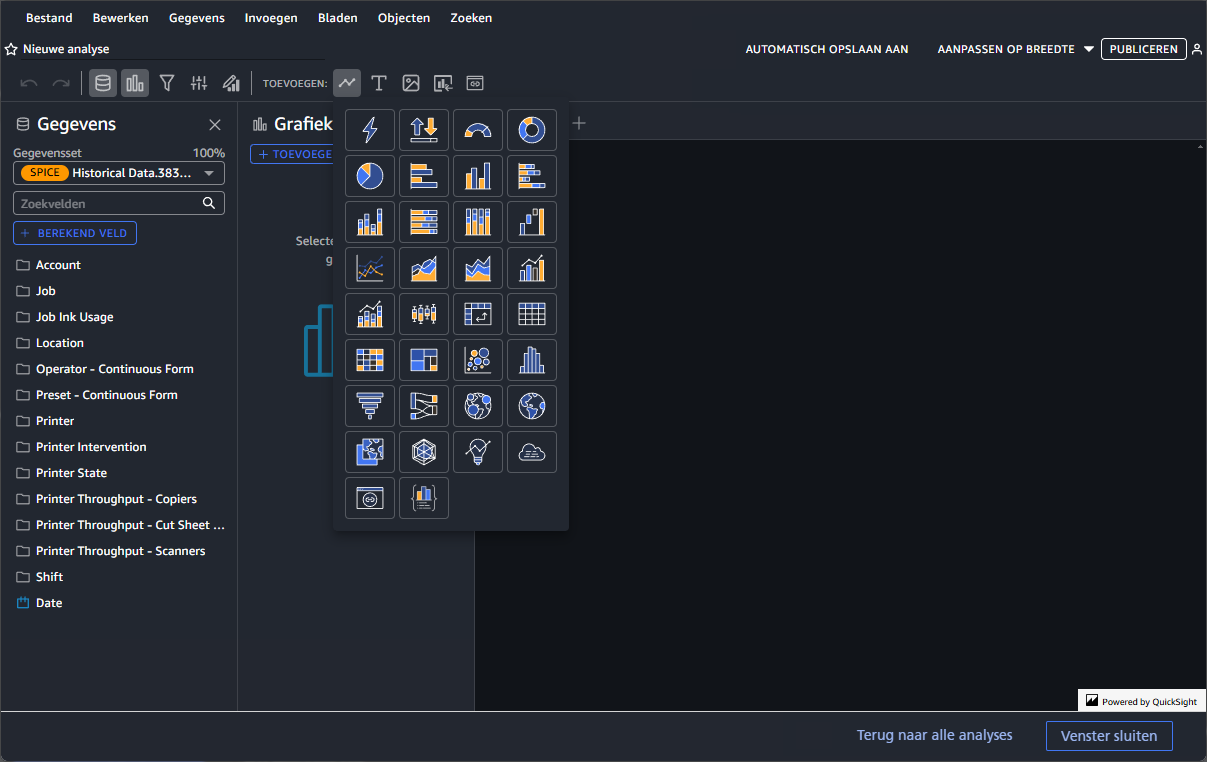Choose the donut chart visual type
The height and width of the screenshot is (762, 1207).
coord(532,130)
